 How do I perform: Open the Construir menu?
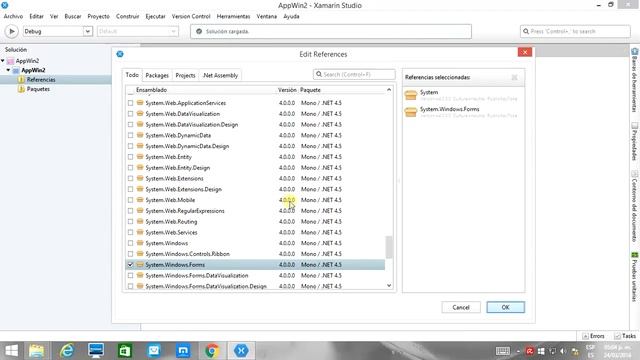click(x=127, y=16)
